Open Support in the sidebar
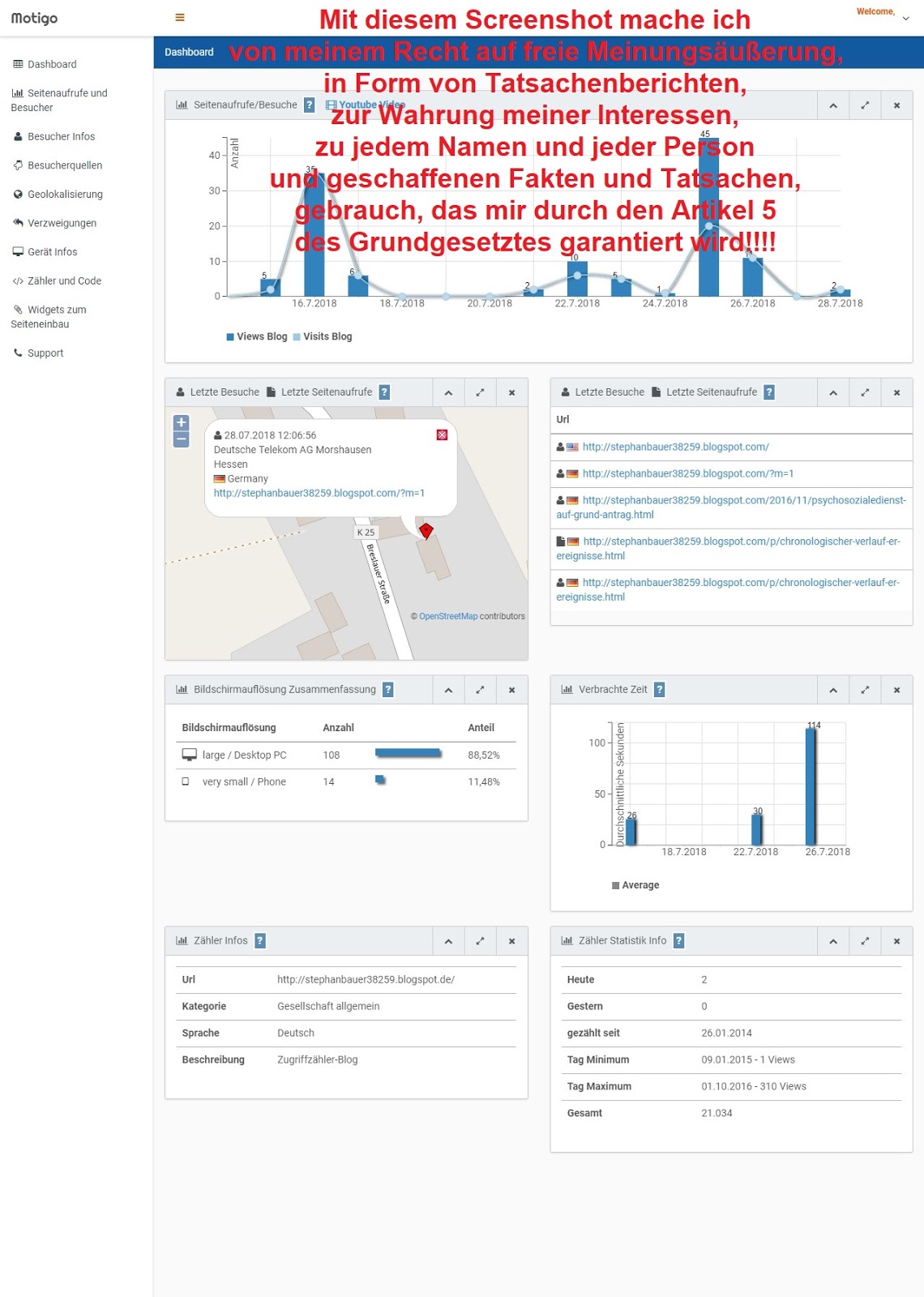This screenshot has height=1297, width=924. point(38,353)
